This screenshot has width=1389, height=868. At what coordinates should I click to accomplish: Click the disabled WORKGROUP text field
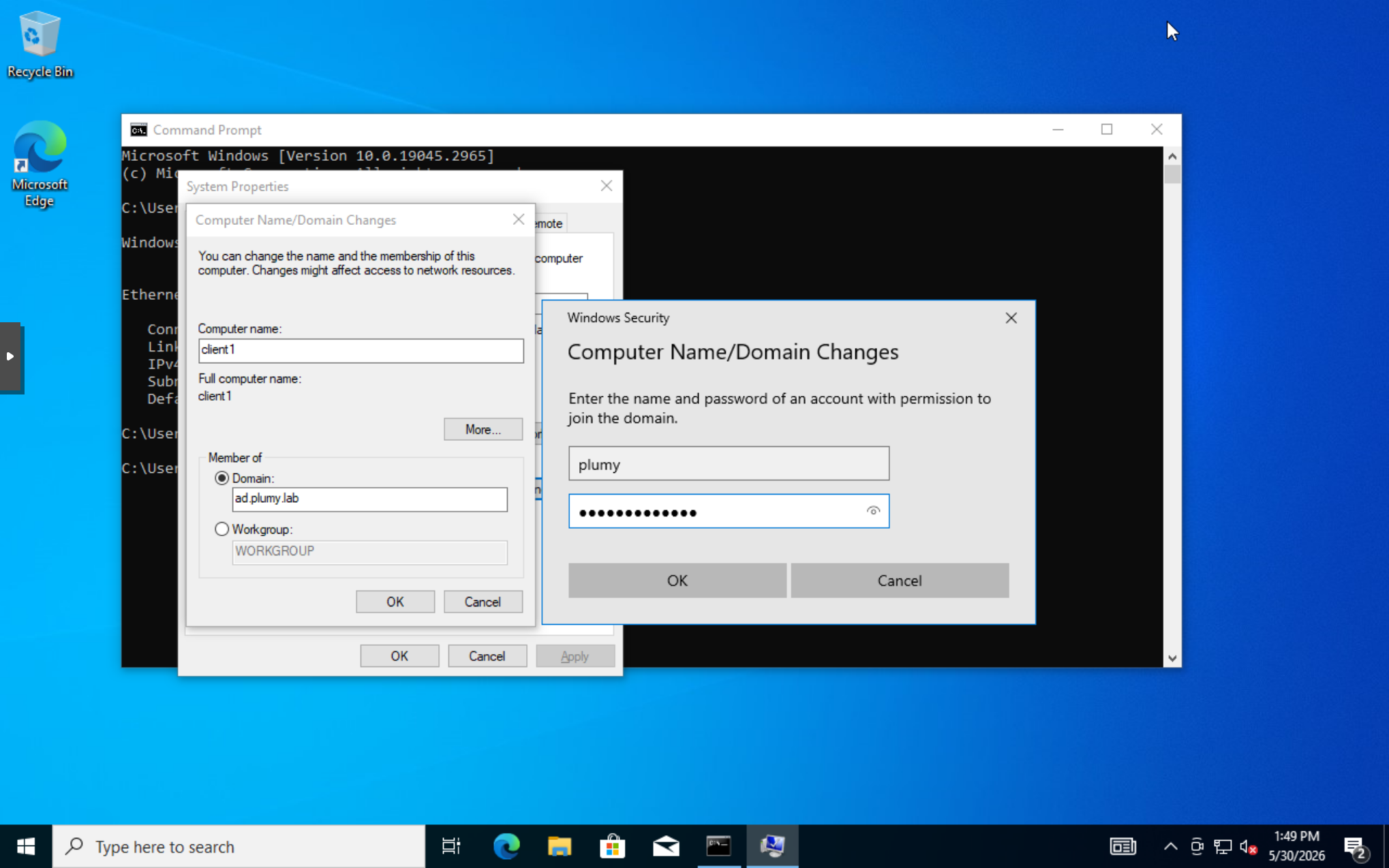coord(369,552)
